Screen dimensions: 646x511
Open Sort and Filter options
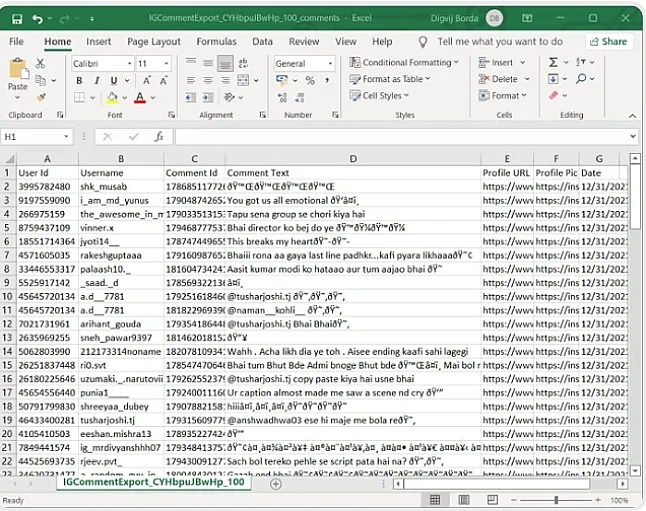point(581,63)
